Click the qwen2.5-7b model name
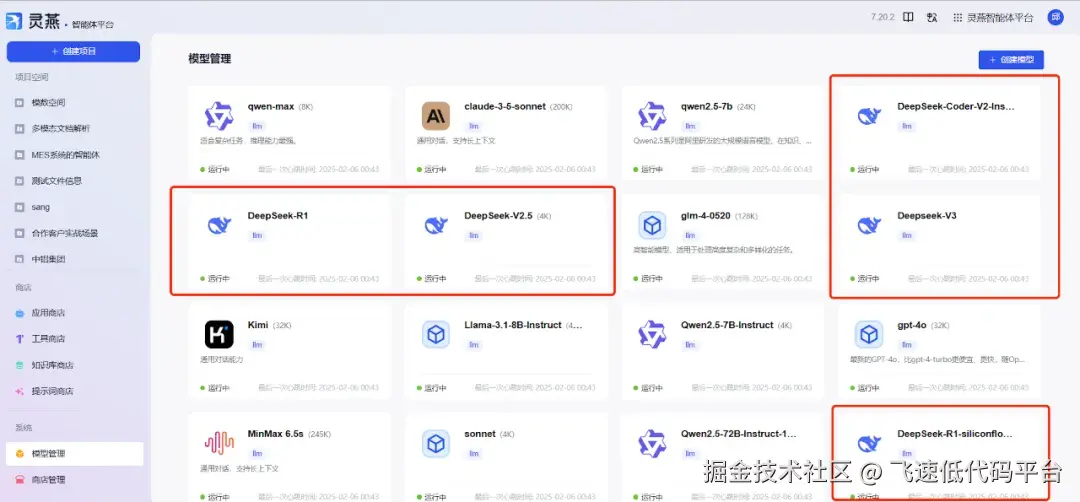1080x502 pixels. click(x=707, y=107)
